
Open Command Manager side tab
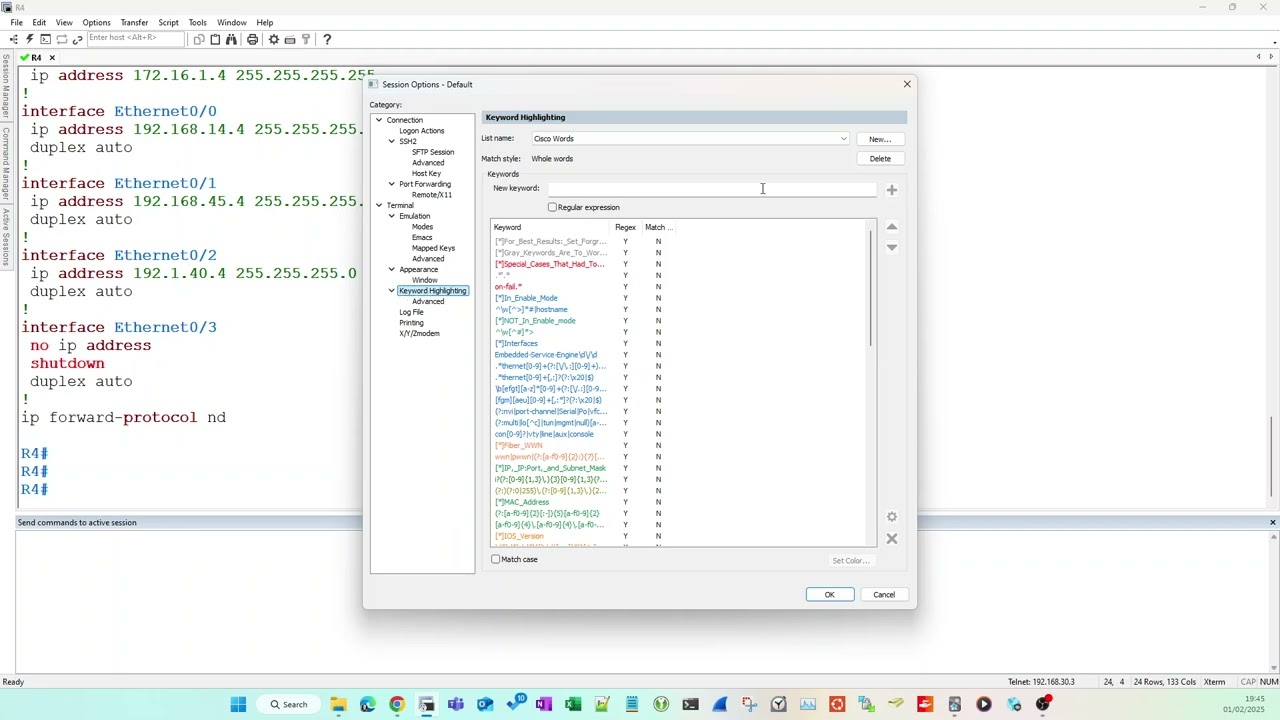click(6, 162)
